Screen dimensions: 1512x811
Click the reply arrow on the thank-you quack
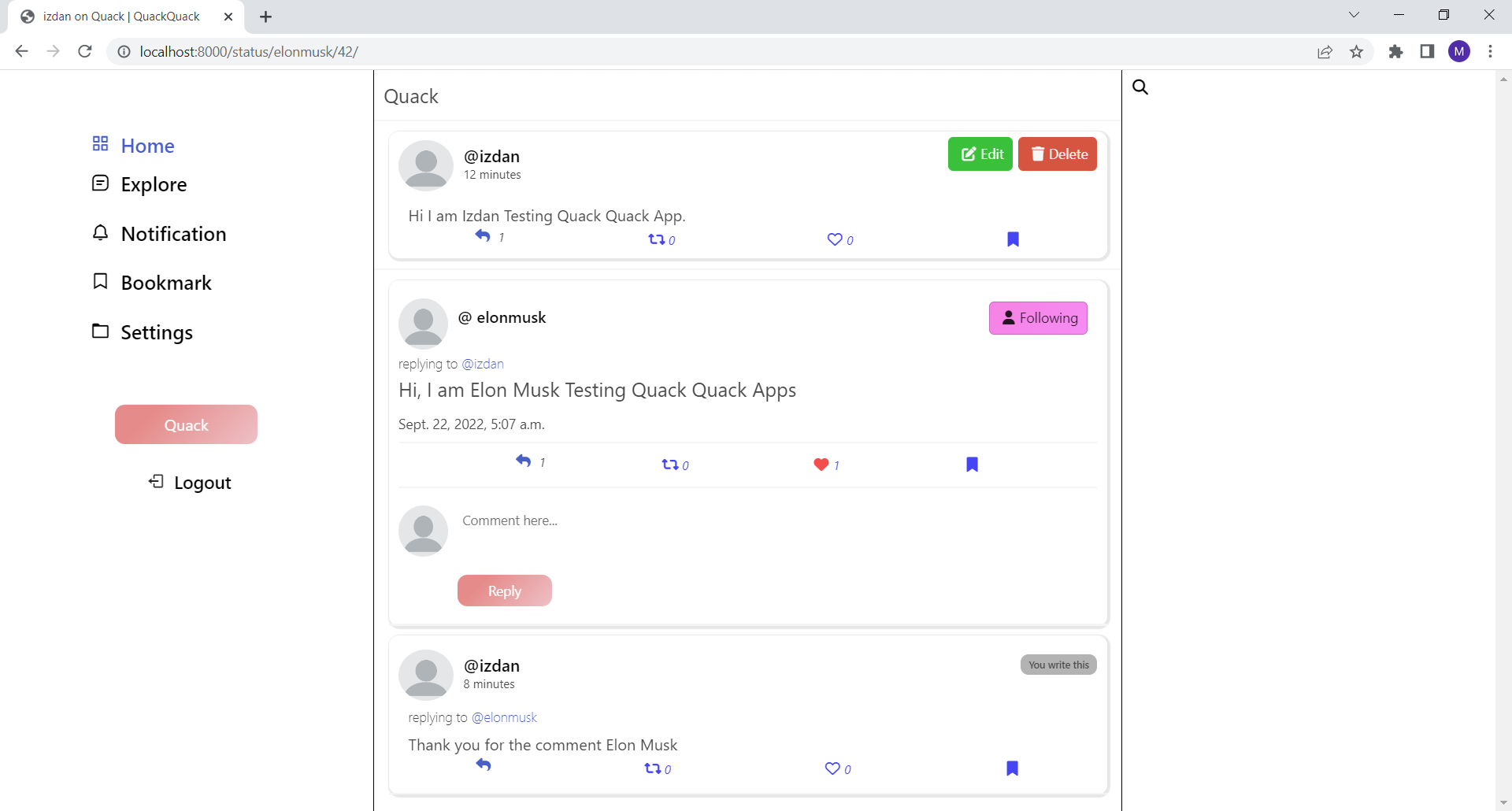(484, 764)
